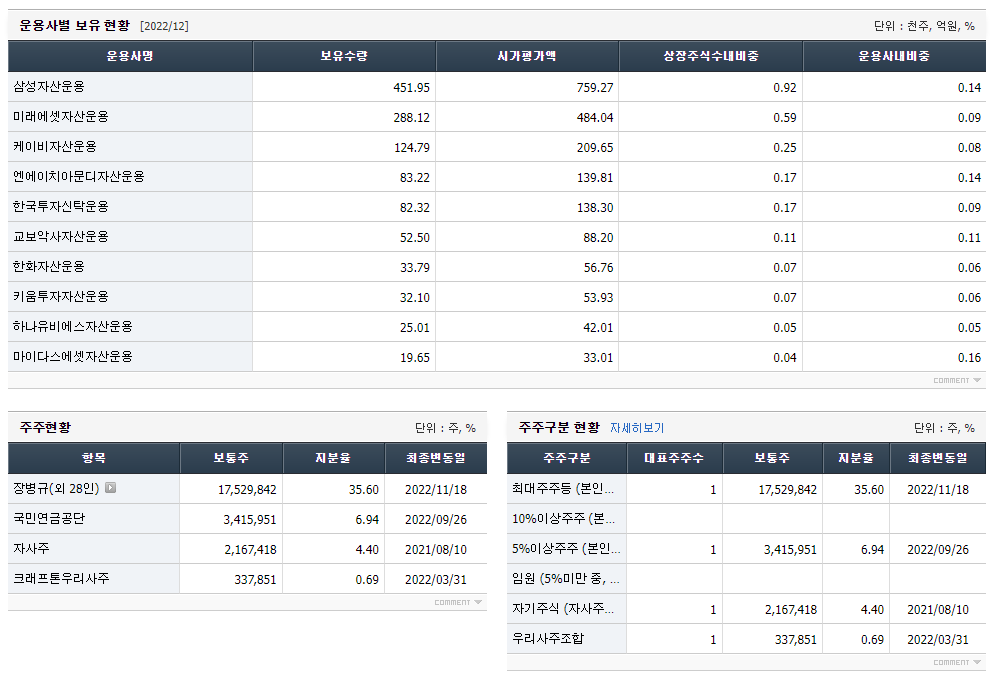Click the 운용사내비중 column header
The width and height of the screenshot is (990, 676).
tap(894, 56)
